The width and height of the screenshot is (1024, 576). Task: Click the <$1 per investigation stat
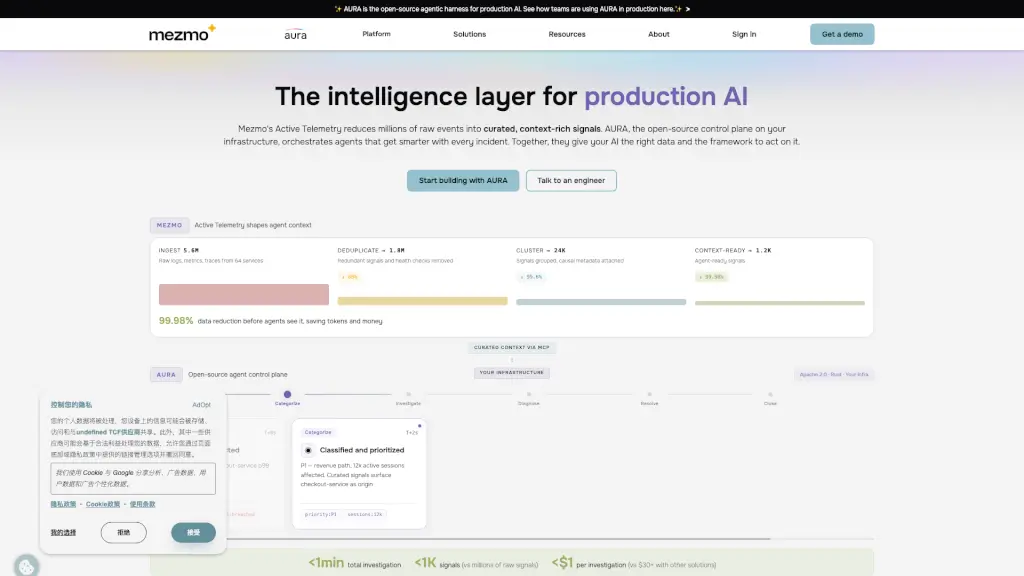[x=633, y=563]
